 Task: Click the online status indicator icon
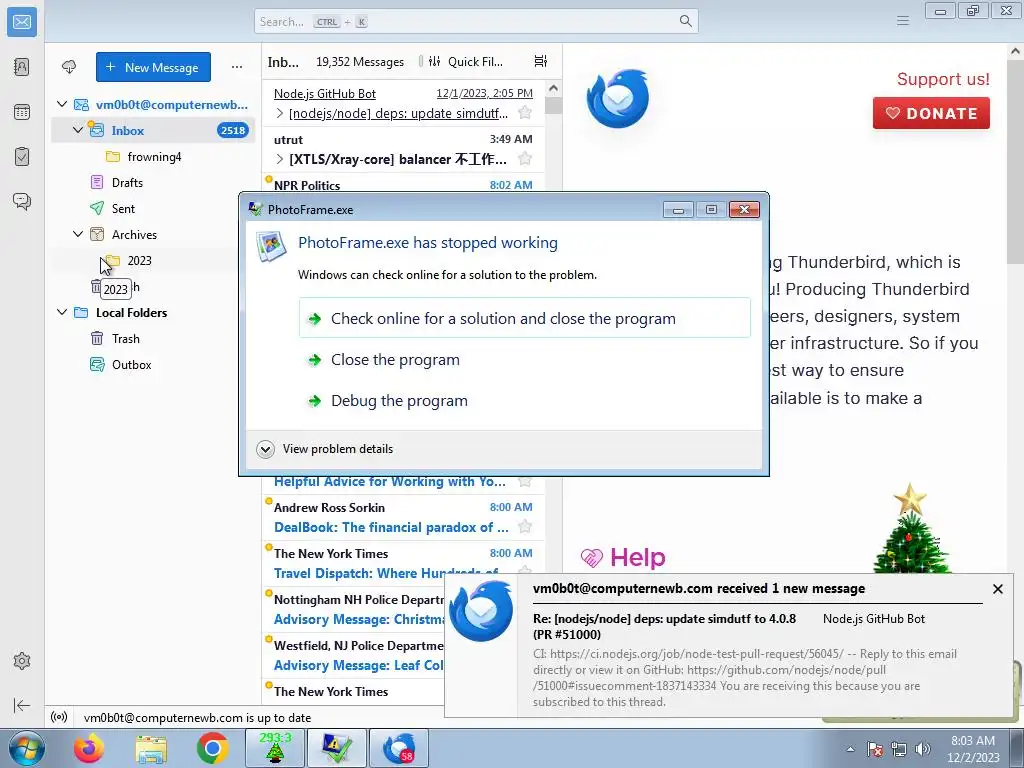coord(59,717)
